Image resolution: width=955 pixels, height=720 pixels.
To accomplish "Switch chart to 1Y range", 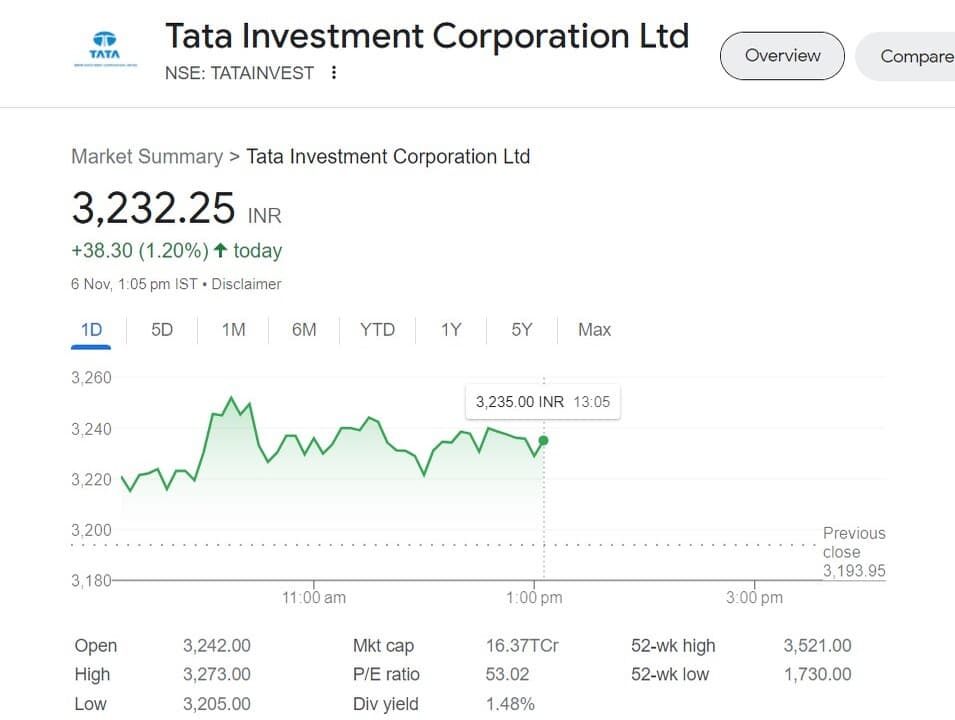I will [x=451, y=330].
